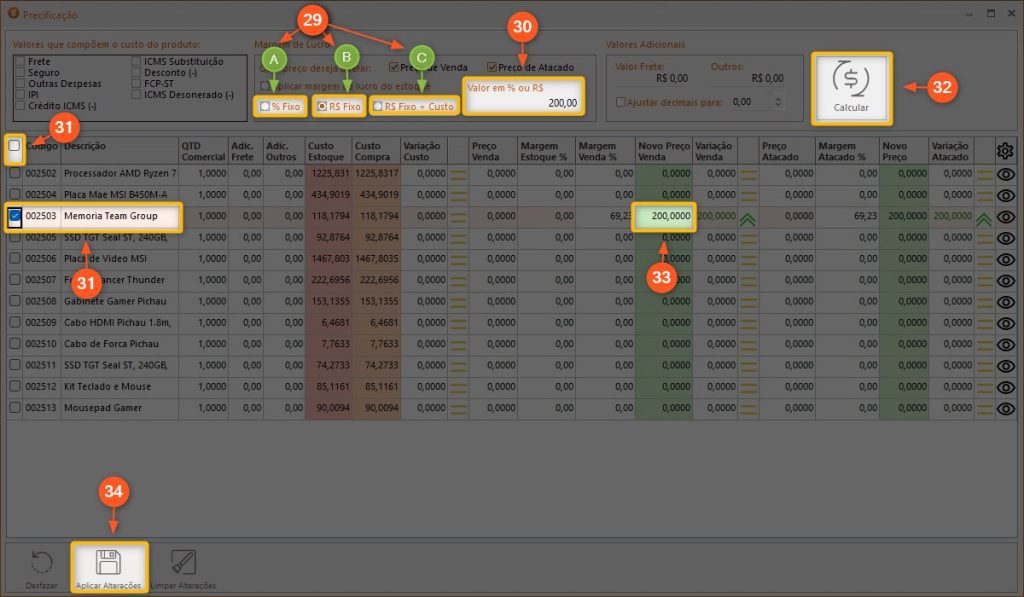Viewport: 1024px width, 597px height.
Task: Uncheck the Preço de Atacado checkbox
Action: pyautogui.click(x=491, y=68)
